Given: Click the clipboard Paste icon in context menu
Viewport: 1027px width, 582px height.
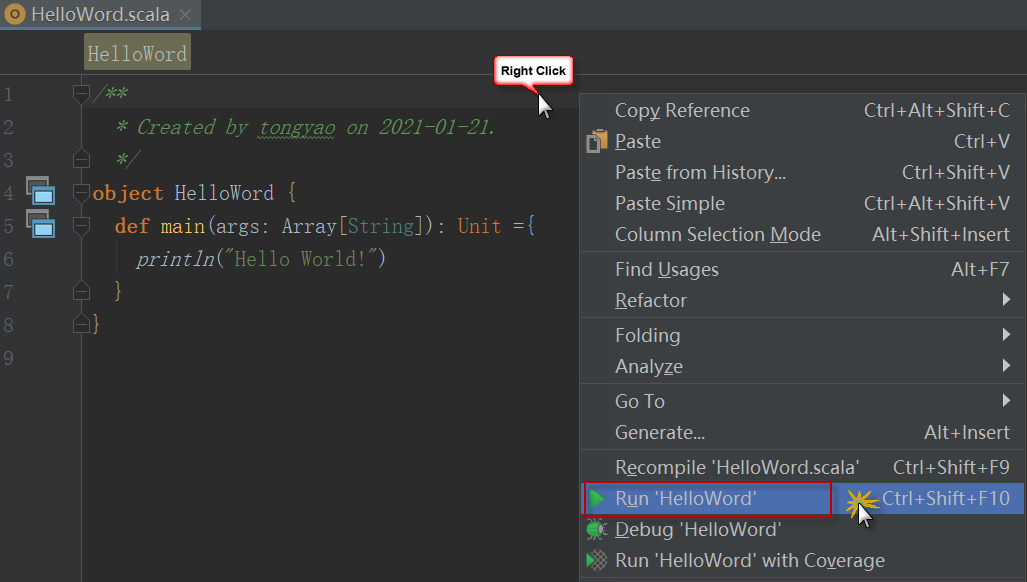Looking at the screenshot, I should pos(597,142).
